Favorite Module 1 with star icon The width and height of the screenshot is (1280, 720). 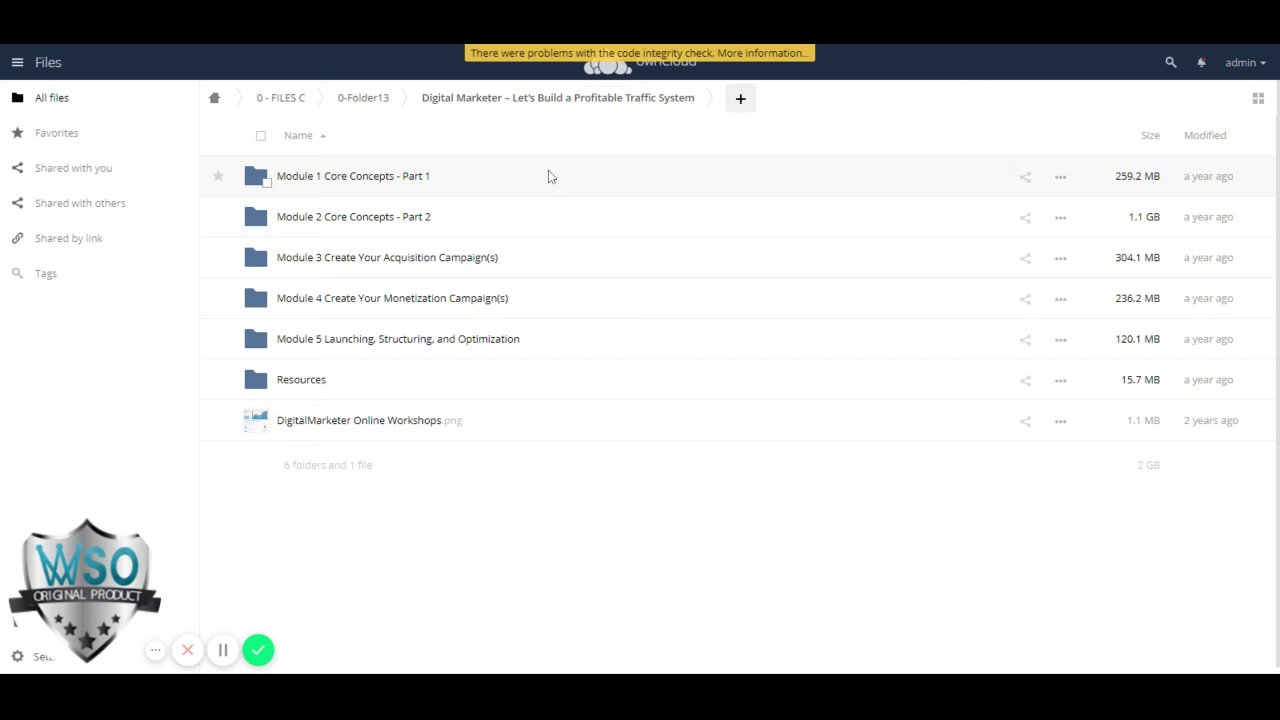(218, 176)
